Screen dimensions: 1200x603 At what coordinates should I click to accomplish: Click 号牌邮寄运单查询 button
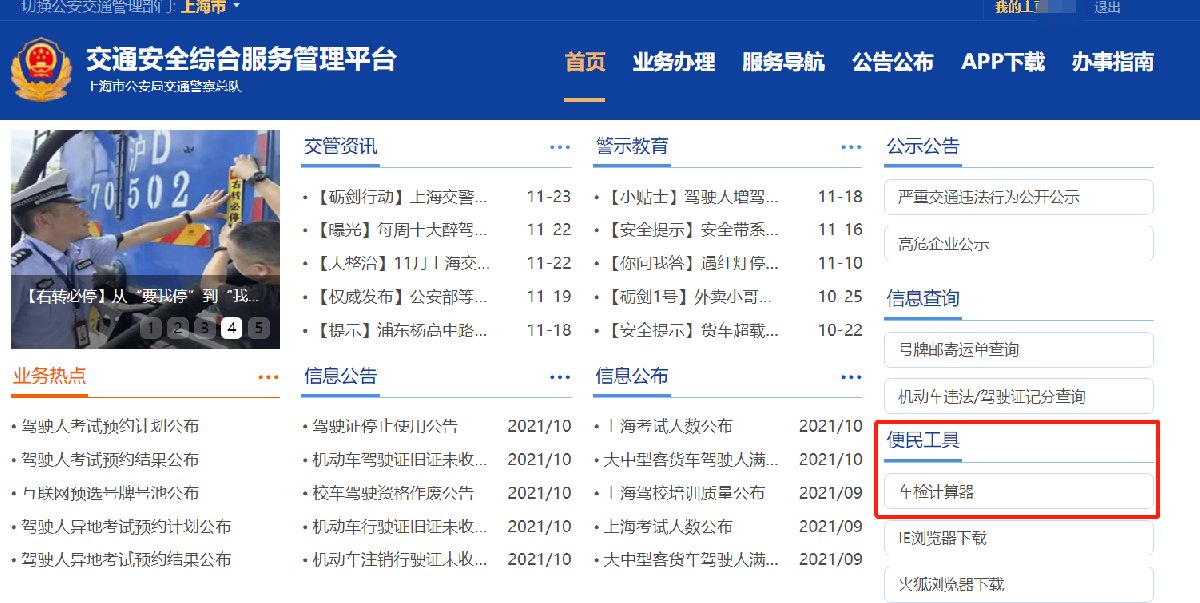coord(1019,350)
